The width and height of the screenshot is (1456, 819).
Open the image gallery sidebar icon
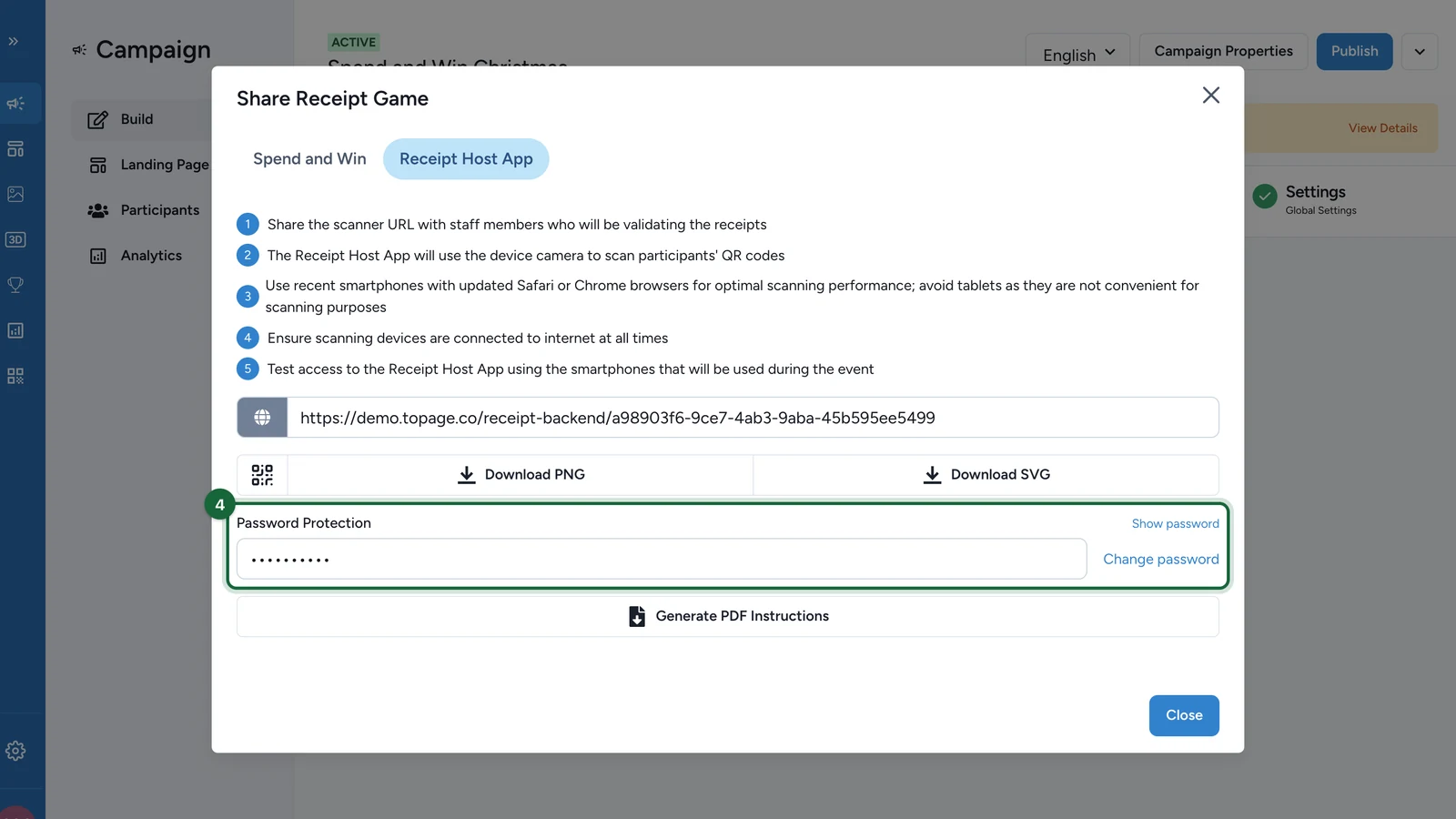click(x=15, y=194)
